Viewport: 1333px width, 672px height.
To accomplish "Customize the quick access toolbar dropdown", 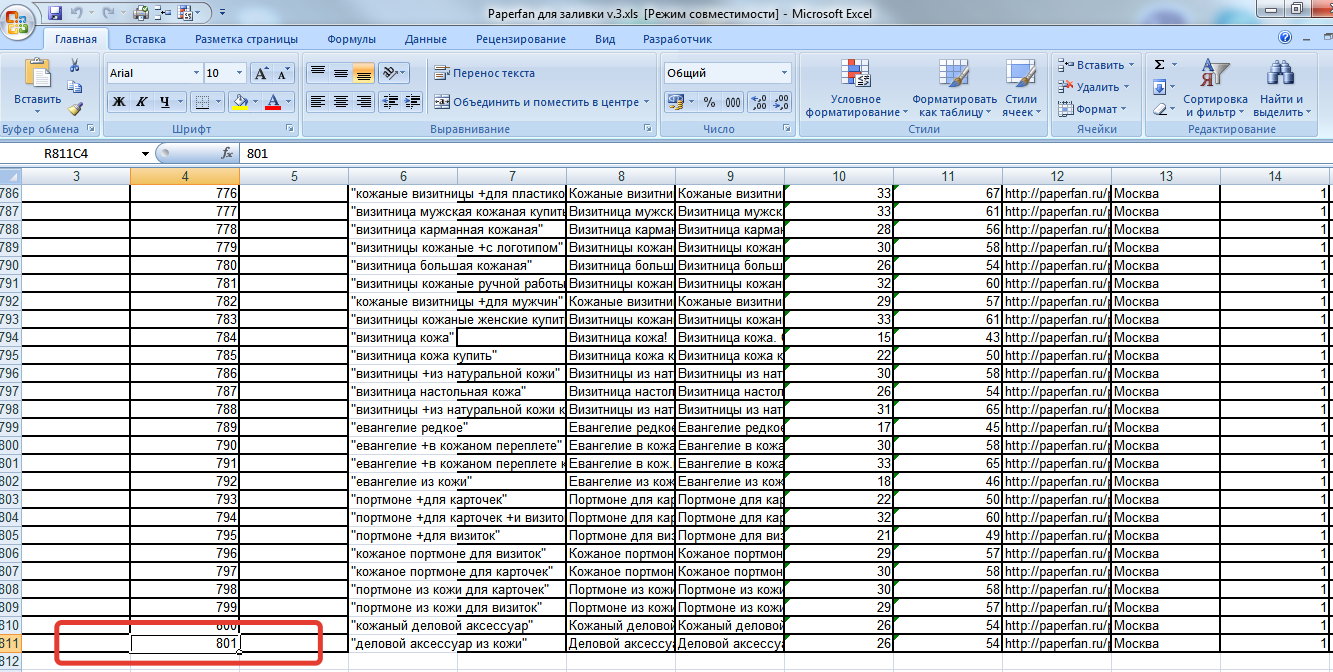I will (x=221, y=13).
